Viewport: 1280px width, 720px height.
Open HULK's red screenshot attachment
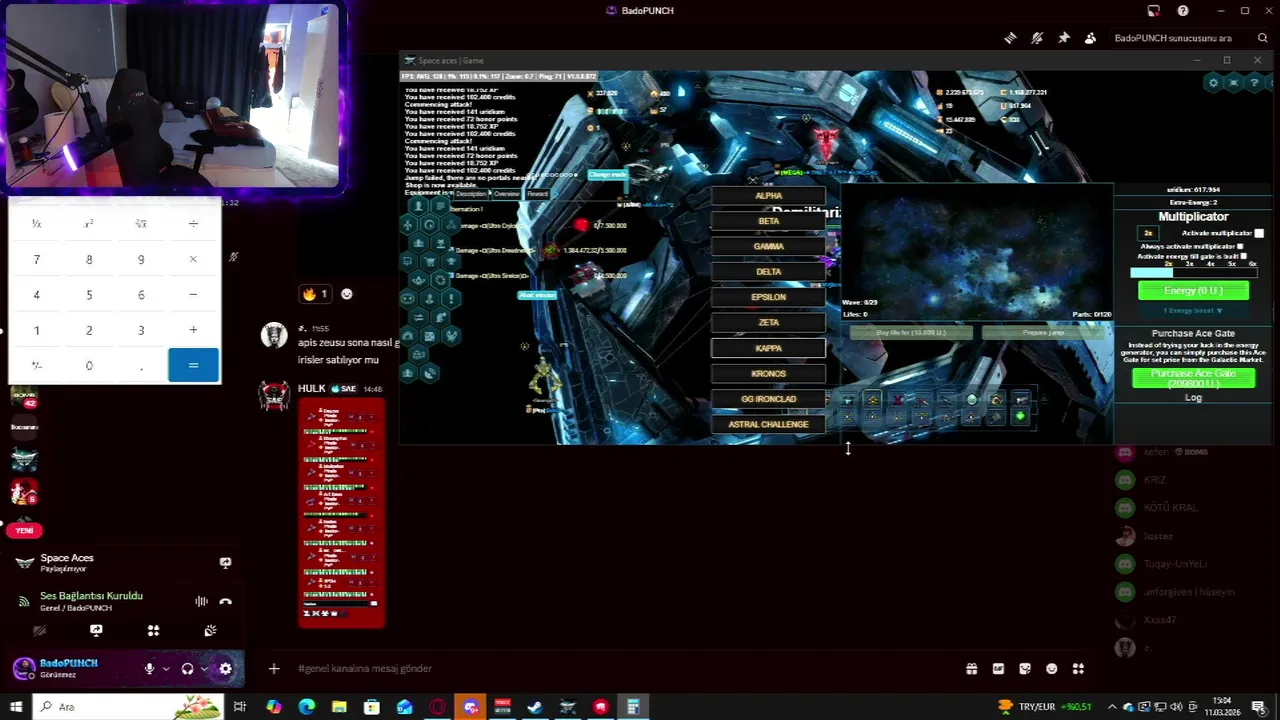[341, 513]
